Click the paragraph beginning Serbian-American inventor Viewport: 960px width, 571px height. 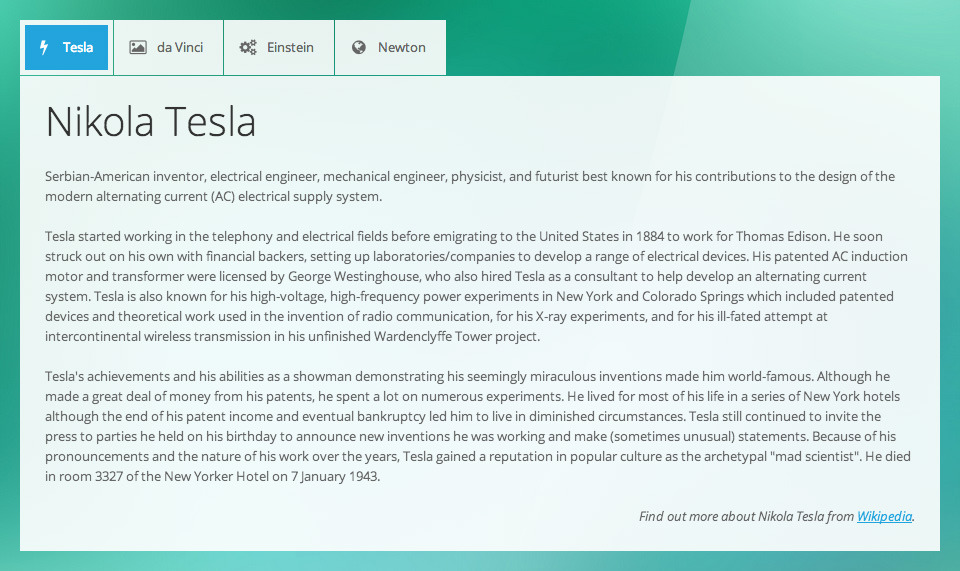(470, 186)
